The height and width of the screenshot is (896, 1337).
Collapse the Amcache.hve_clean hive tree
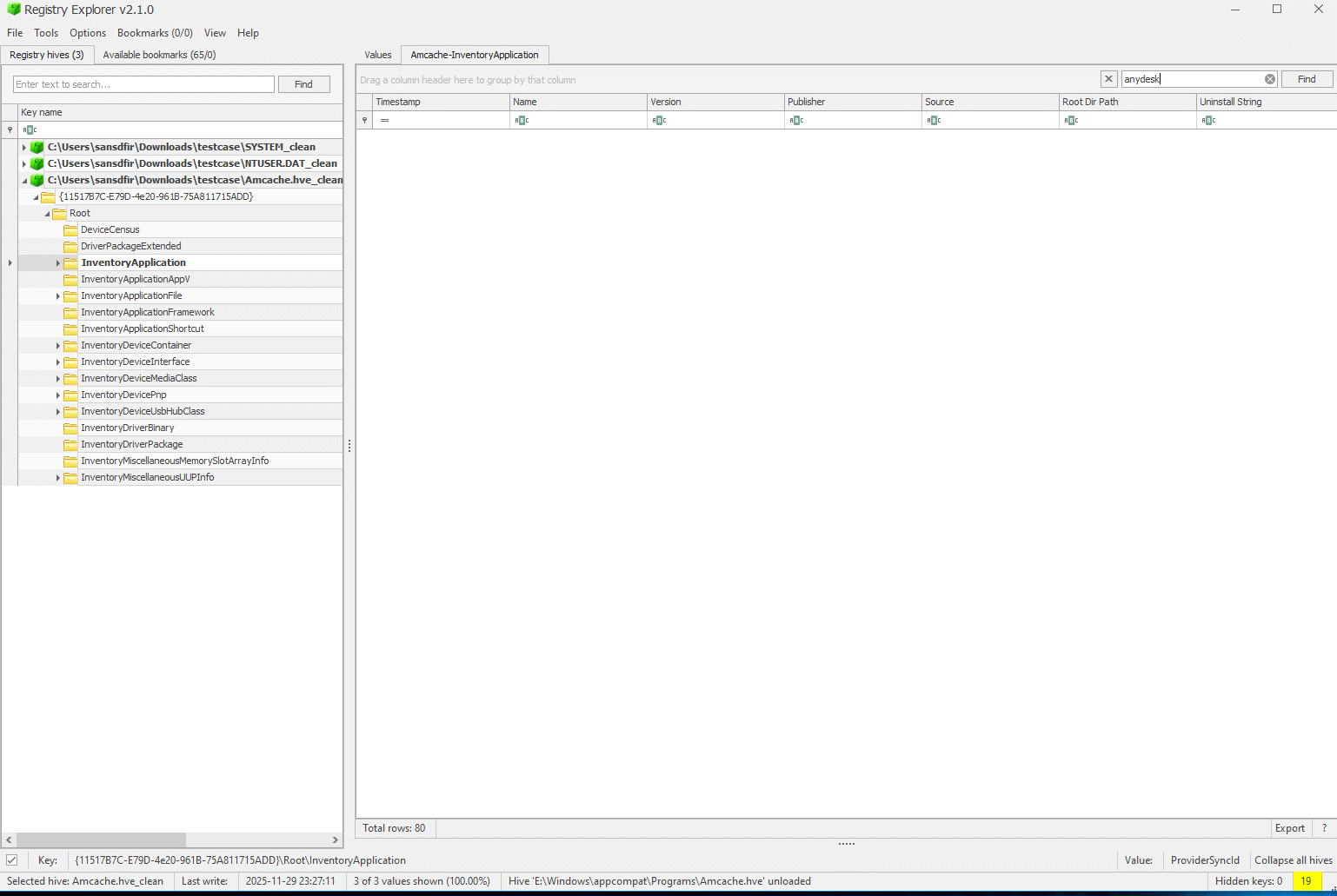pos(24,180)
